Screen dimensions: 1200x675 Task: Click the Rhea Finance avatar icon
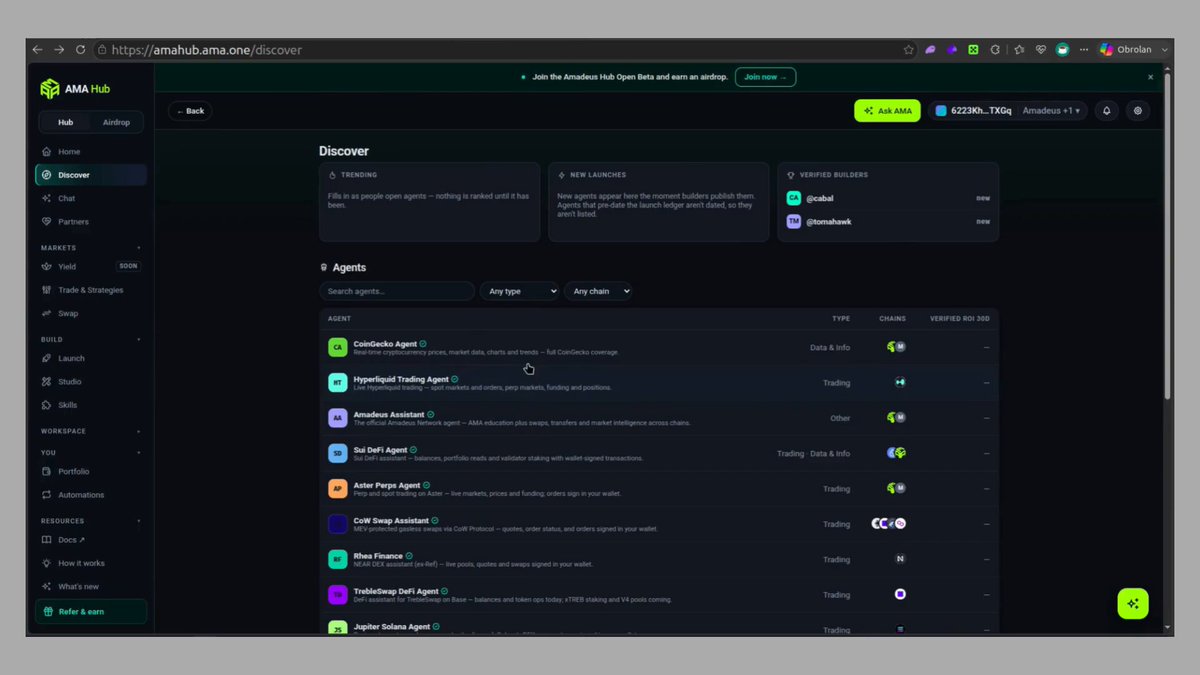338,559
